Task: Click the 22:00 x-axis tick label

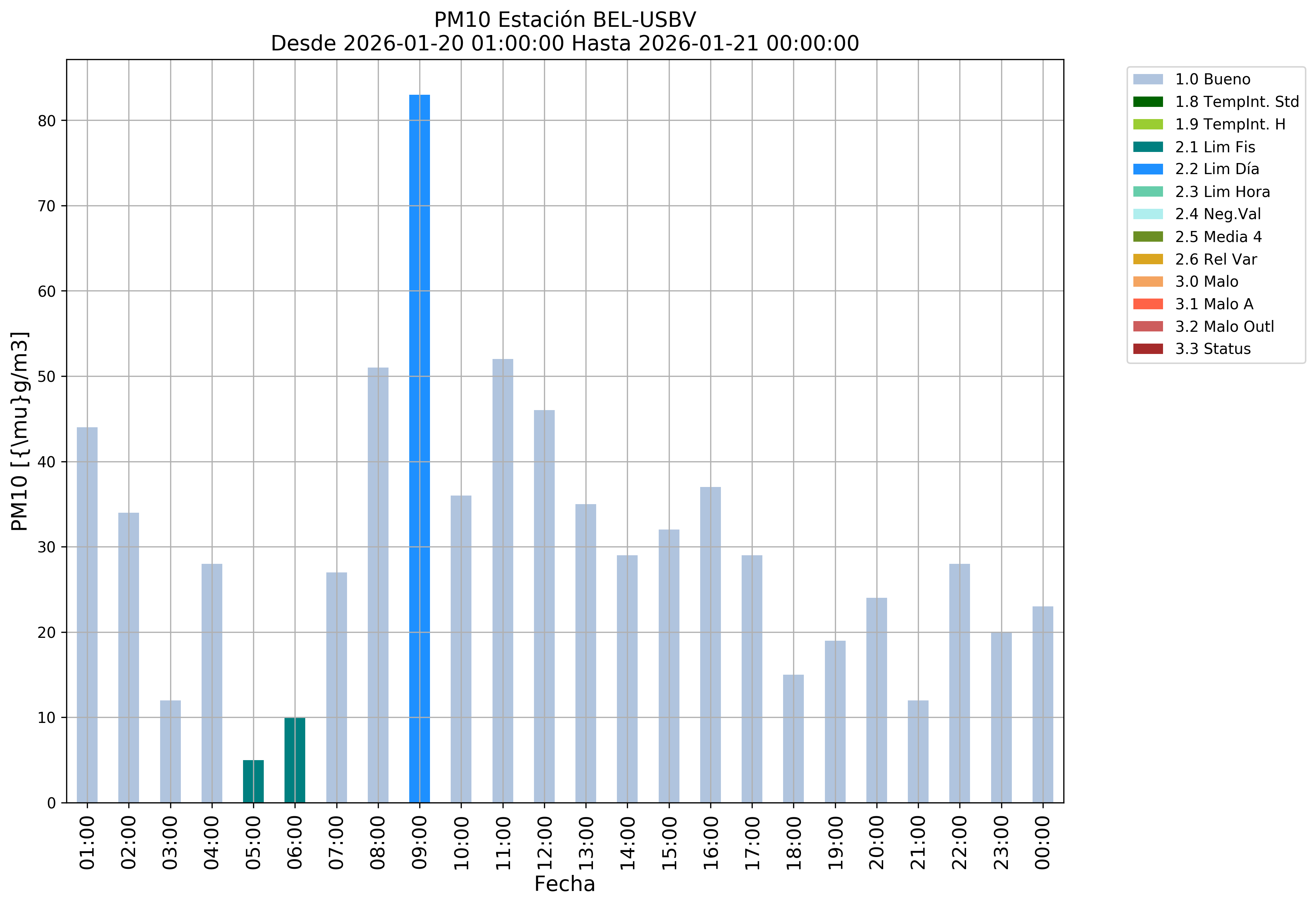Action: [960, 843]
